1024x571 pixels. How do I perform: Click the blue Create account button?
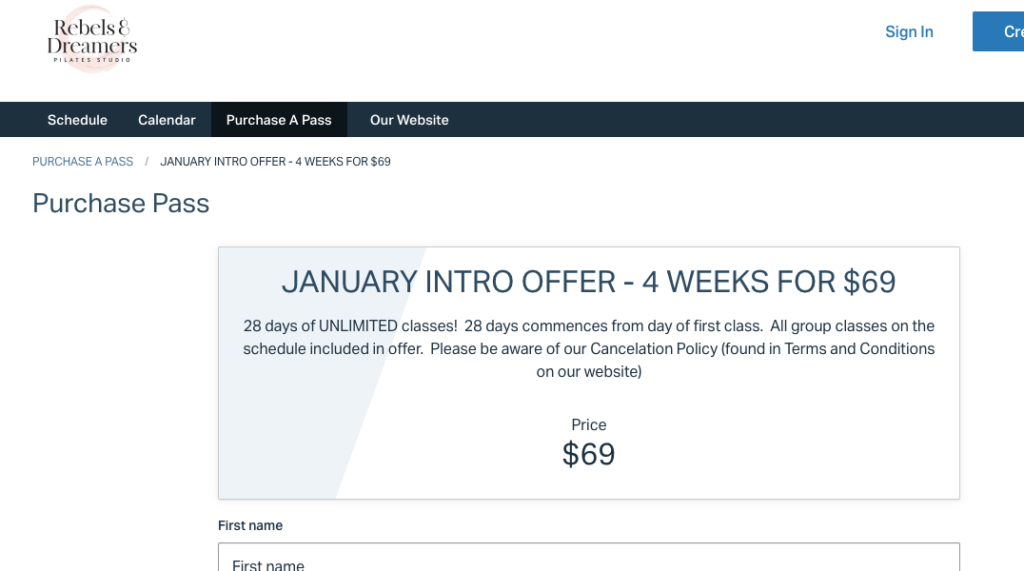999,32
